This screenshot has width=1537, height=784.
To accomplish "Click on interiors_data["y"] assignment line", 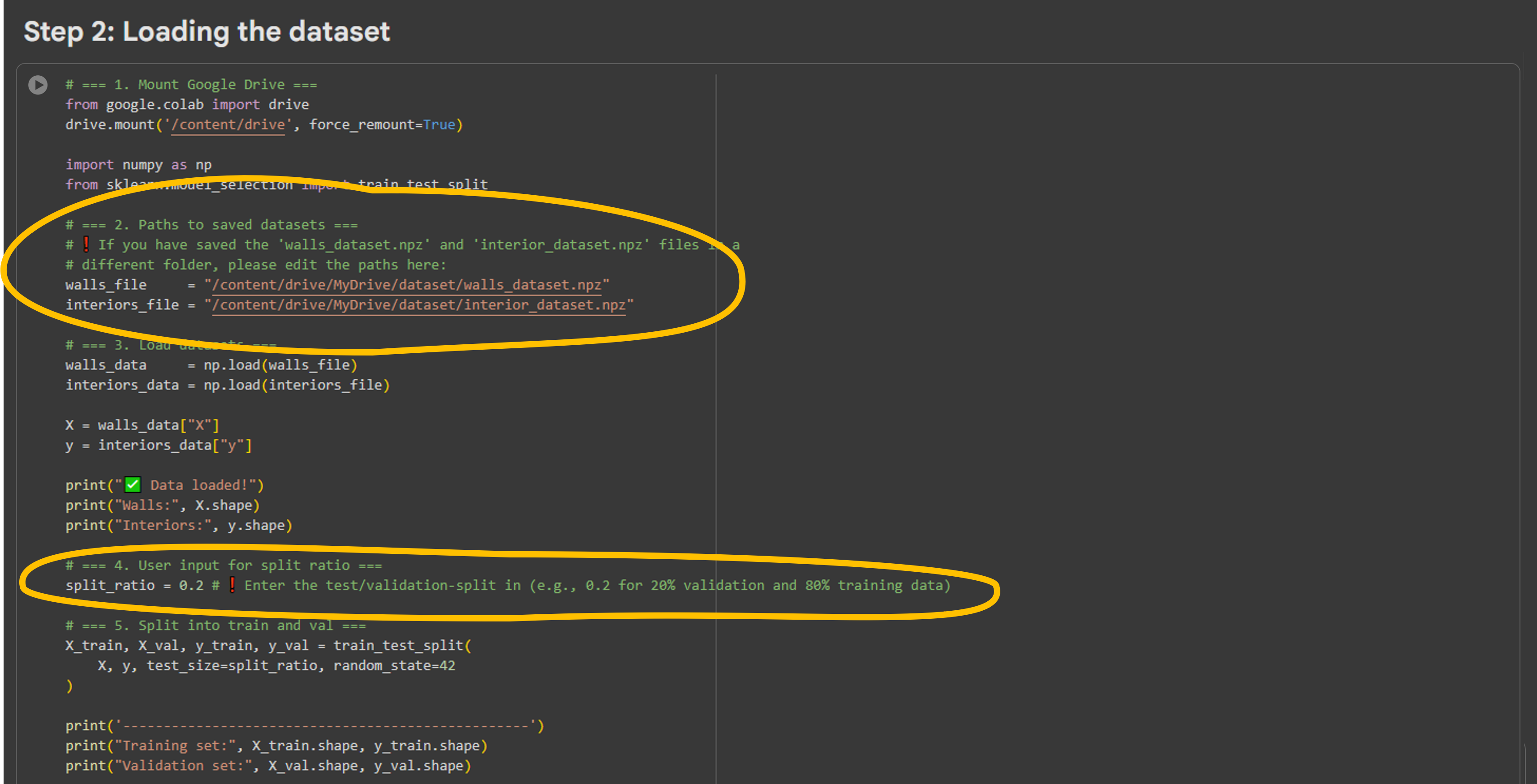I will click(x=158, y=446).
